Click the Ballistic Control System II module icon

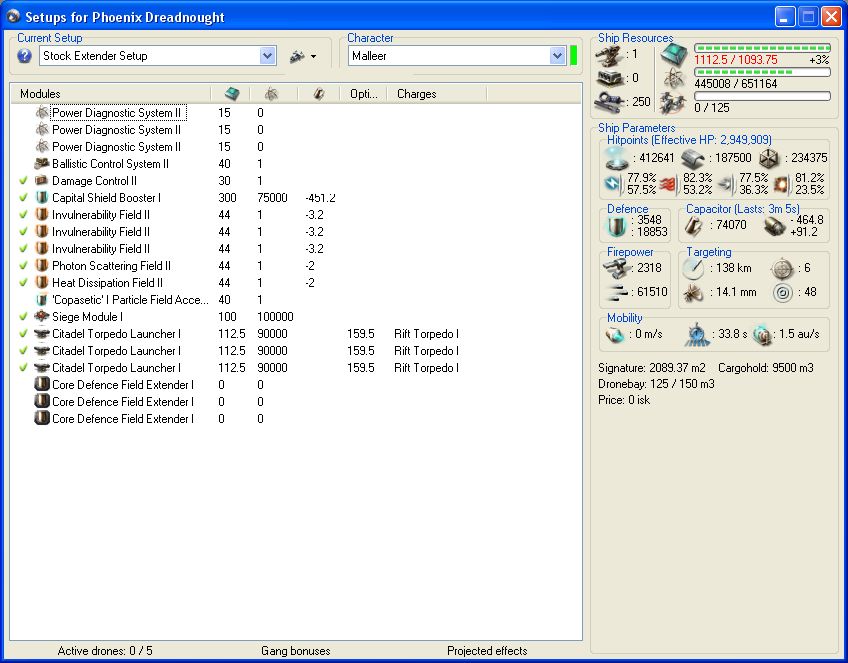42,164
